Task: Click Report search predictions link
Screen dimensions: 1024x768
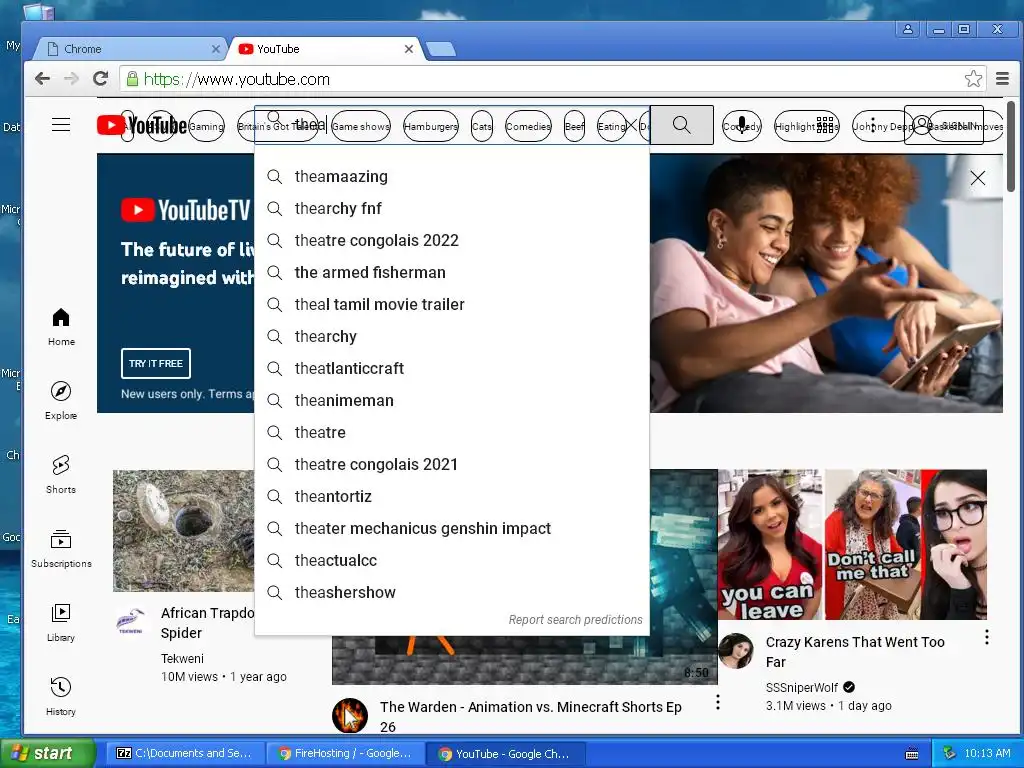Action: (575, 620)
